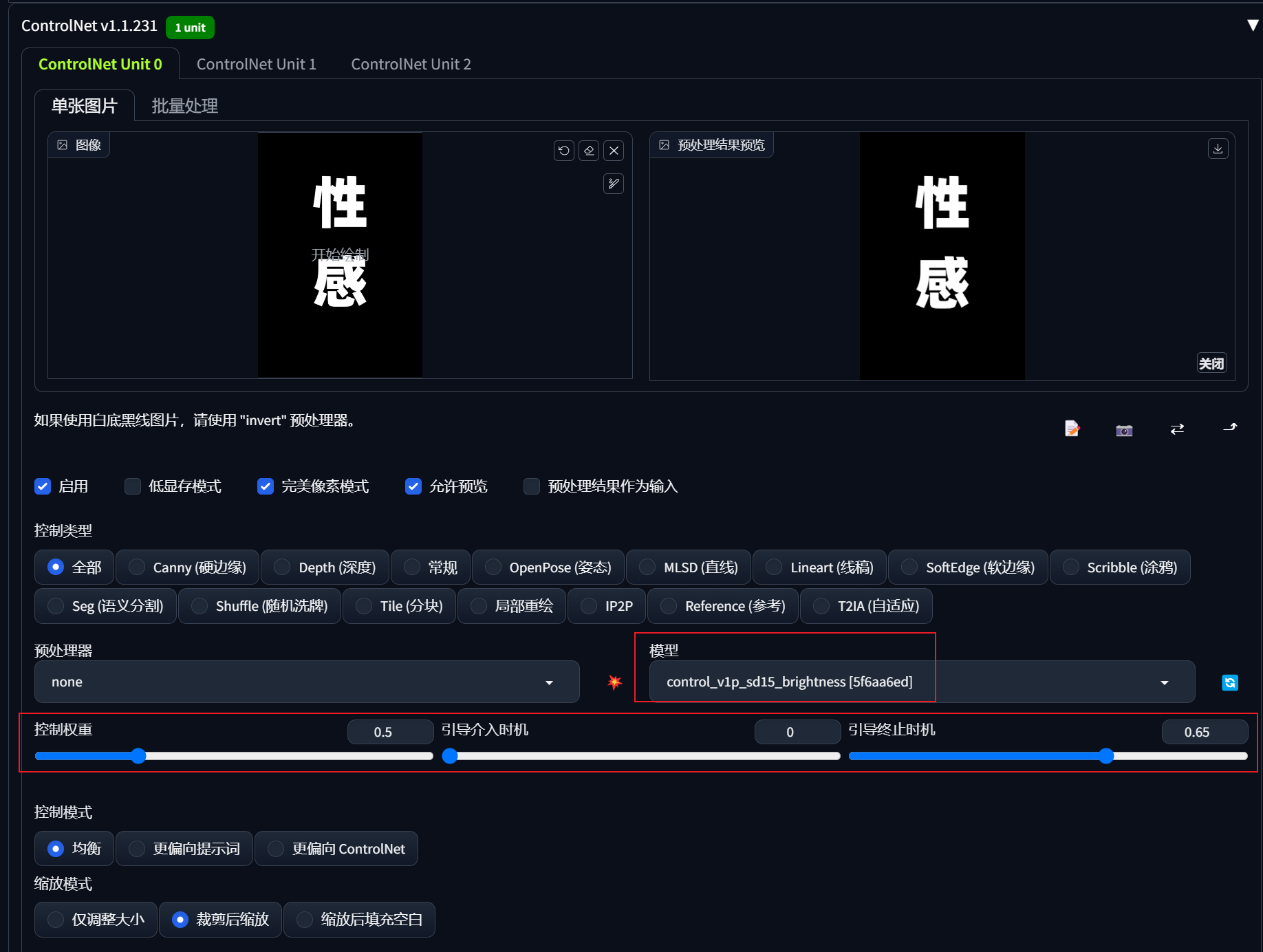Click the 控制权重 value field 0.5

[x=390, y=732]
